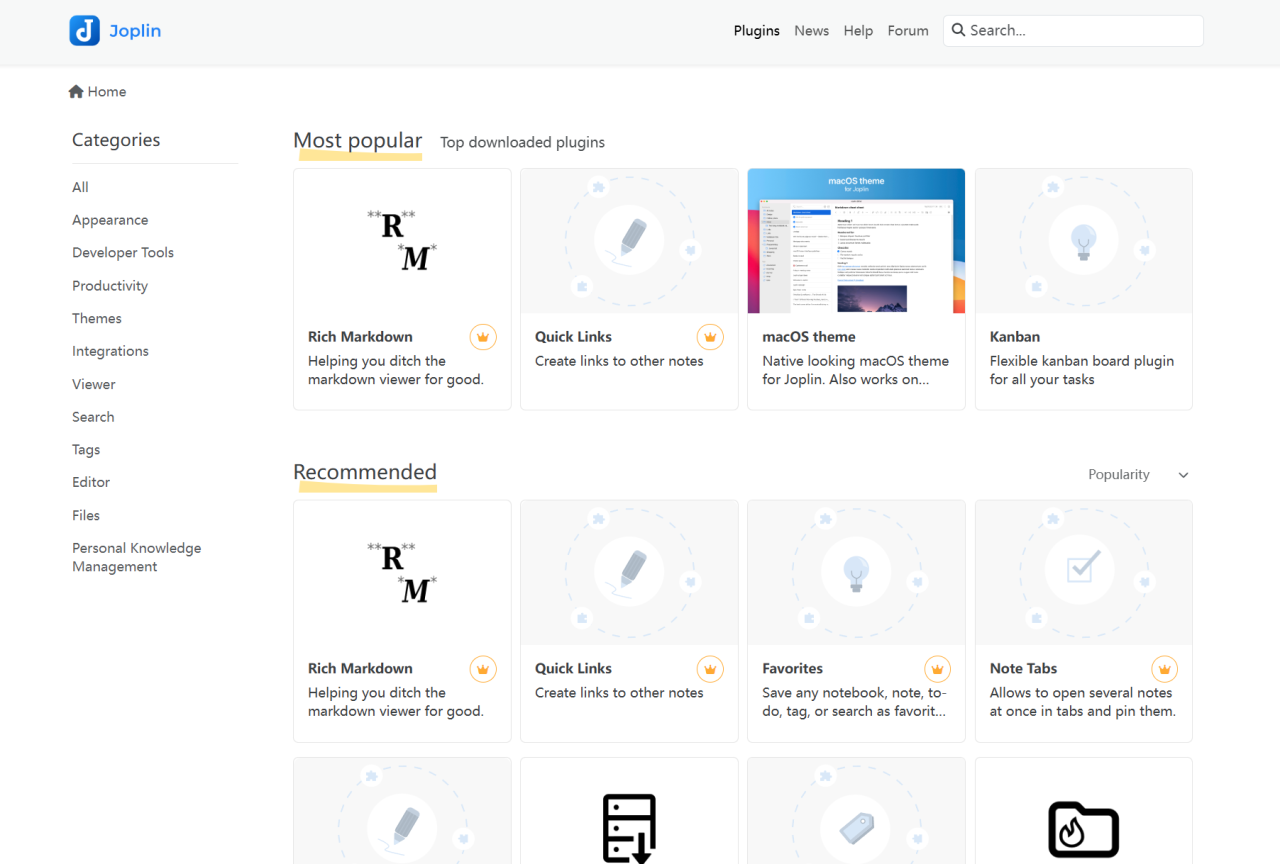Select the Viewer category

(x=94, y=384)
